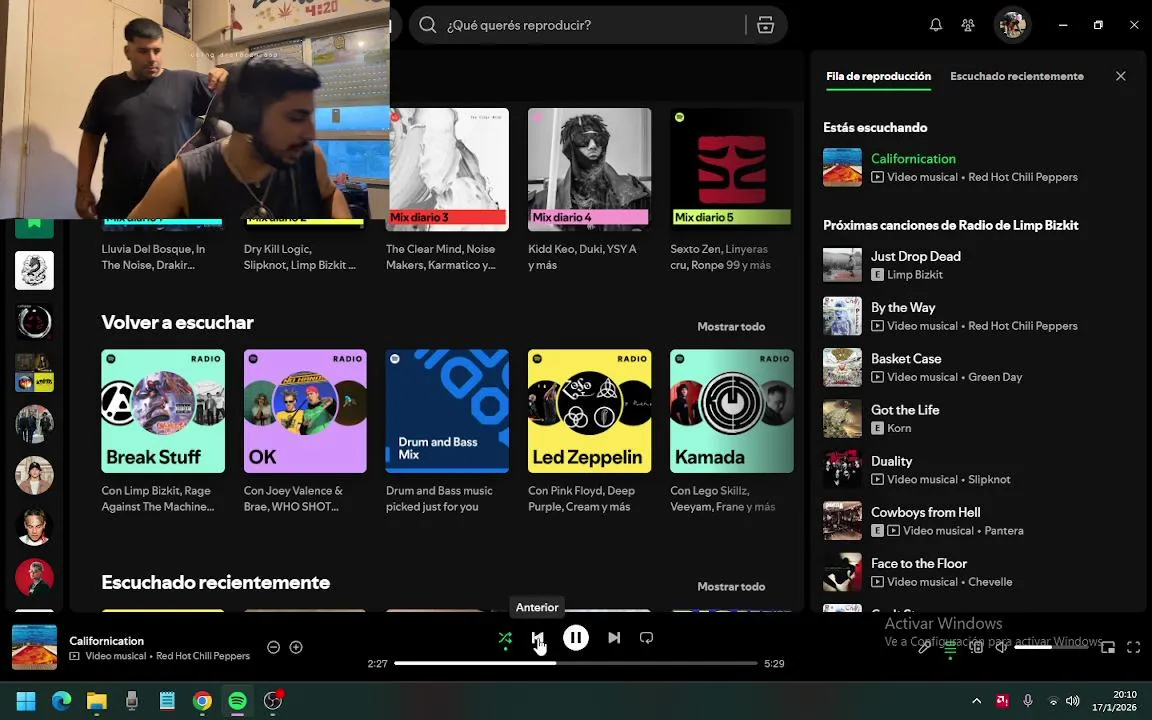Open the white dragon-art sidebar playlist
Viewport: 1152px width, 720px height.
coord(35,270)
